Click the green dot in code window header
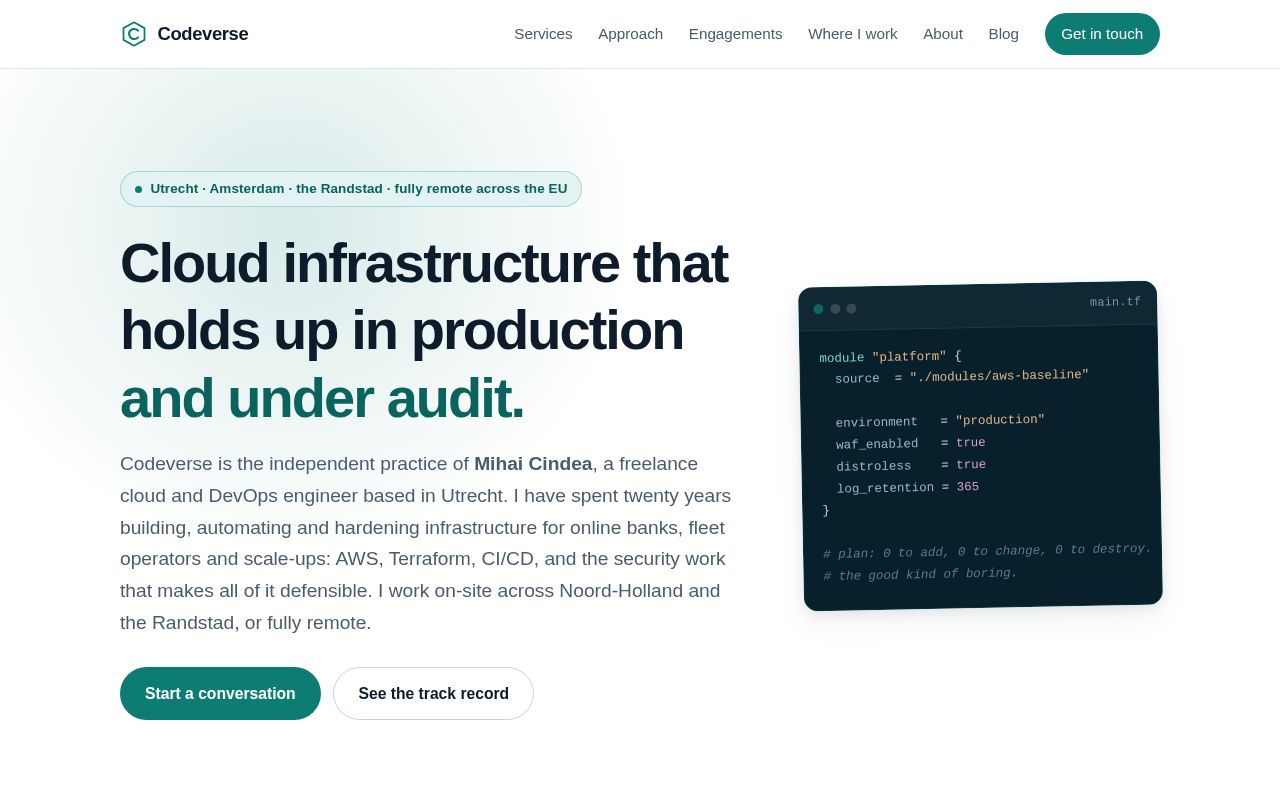Screen dimensions: 1280x800 [818, 309]
